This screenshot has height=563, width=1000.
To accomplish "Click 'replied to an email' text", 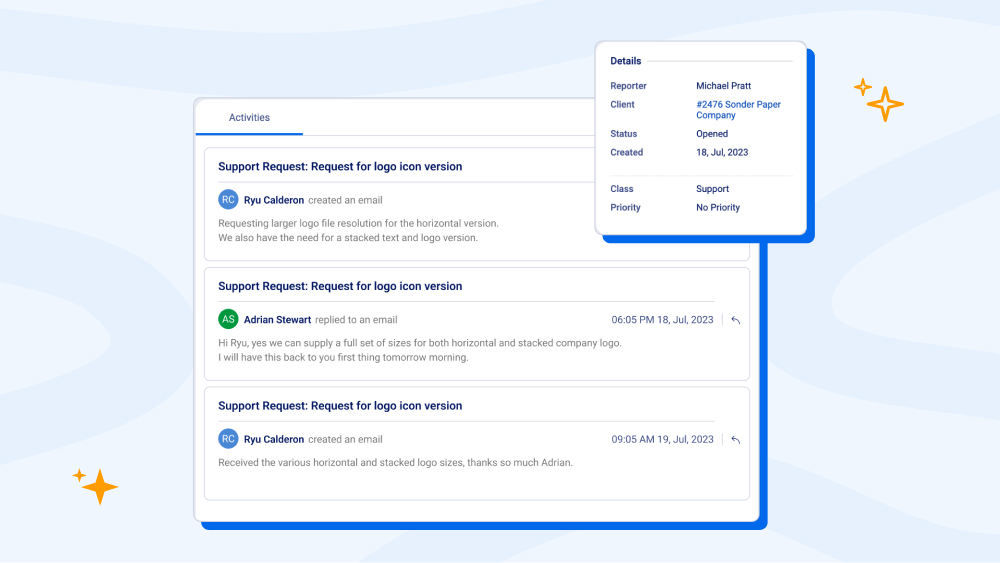I will 356,320.
